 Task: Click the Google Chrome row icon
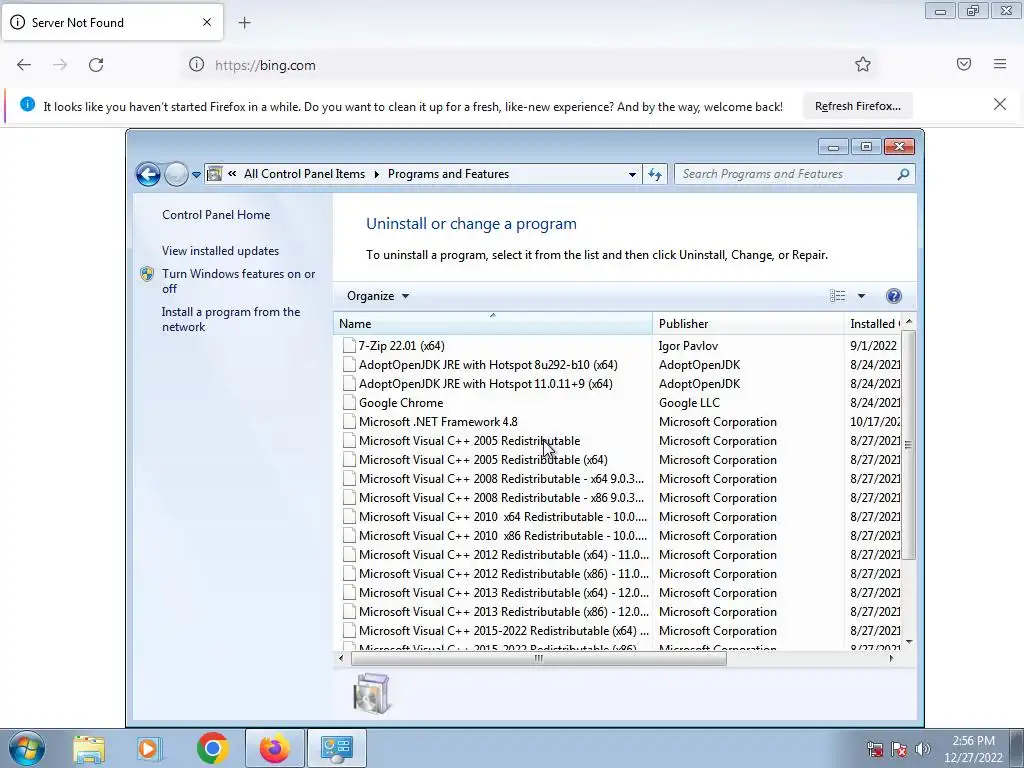[x=349, y=402]
